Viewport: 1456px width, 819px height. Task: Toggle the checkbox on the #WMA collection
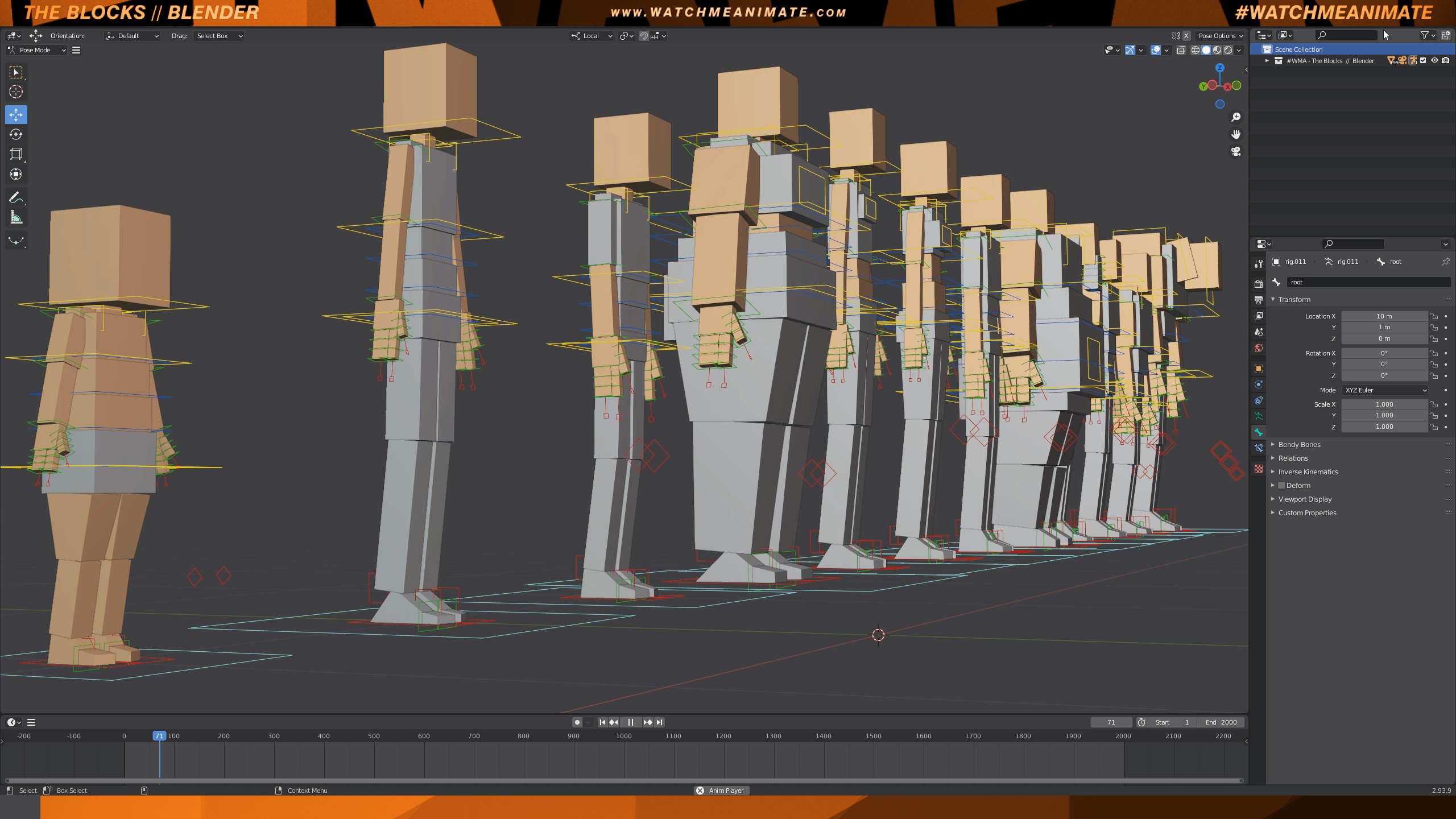click(1422, 61)
